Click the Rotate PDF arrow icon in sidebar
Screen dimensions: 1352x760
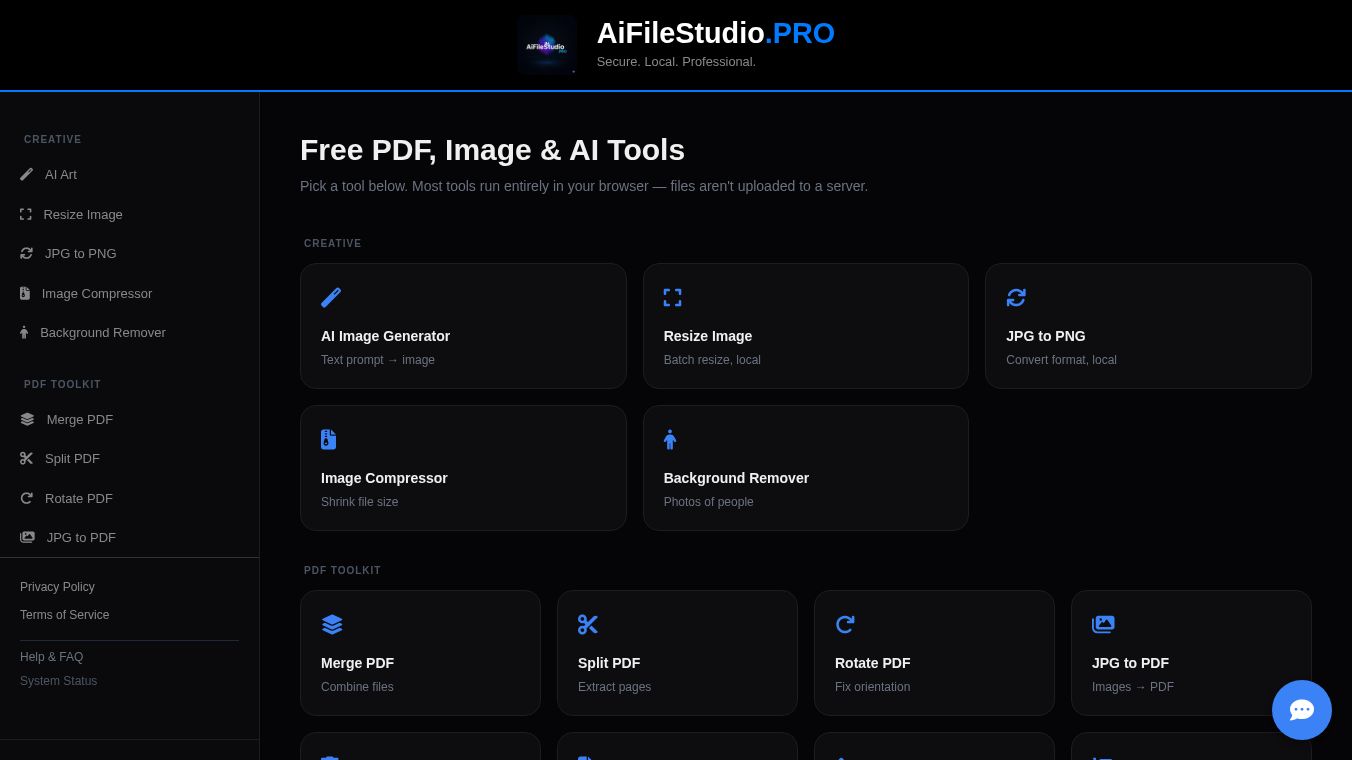tap(27, 498)
